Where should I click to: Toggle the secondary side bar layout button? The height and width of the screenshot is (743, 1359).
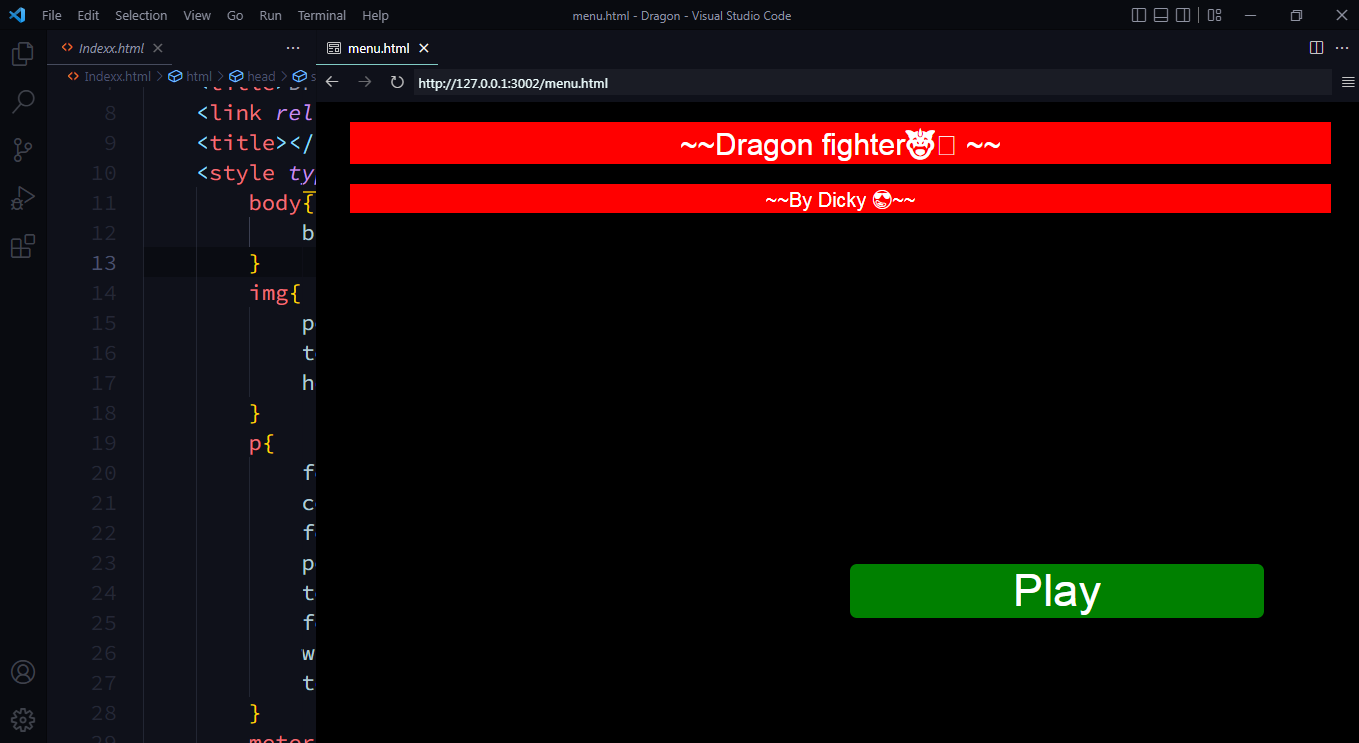click(x=1183, y=15)
